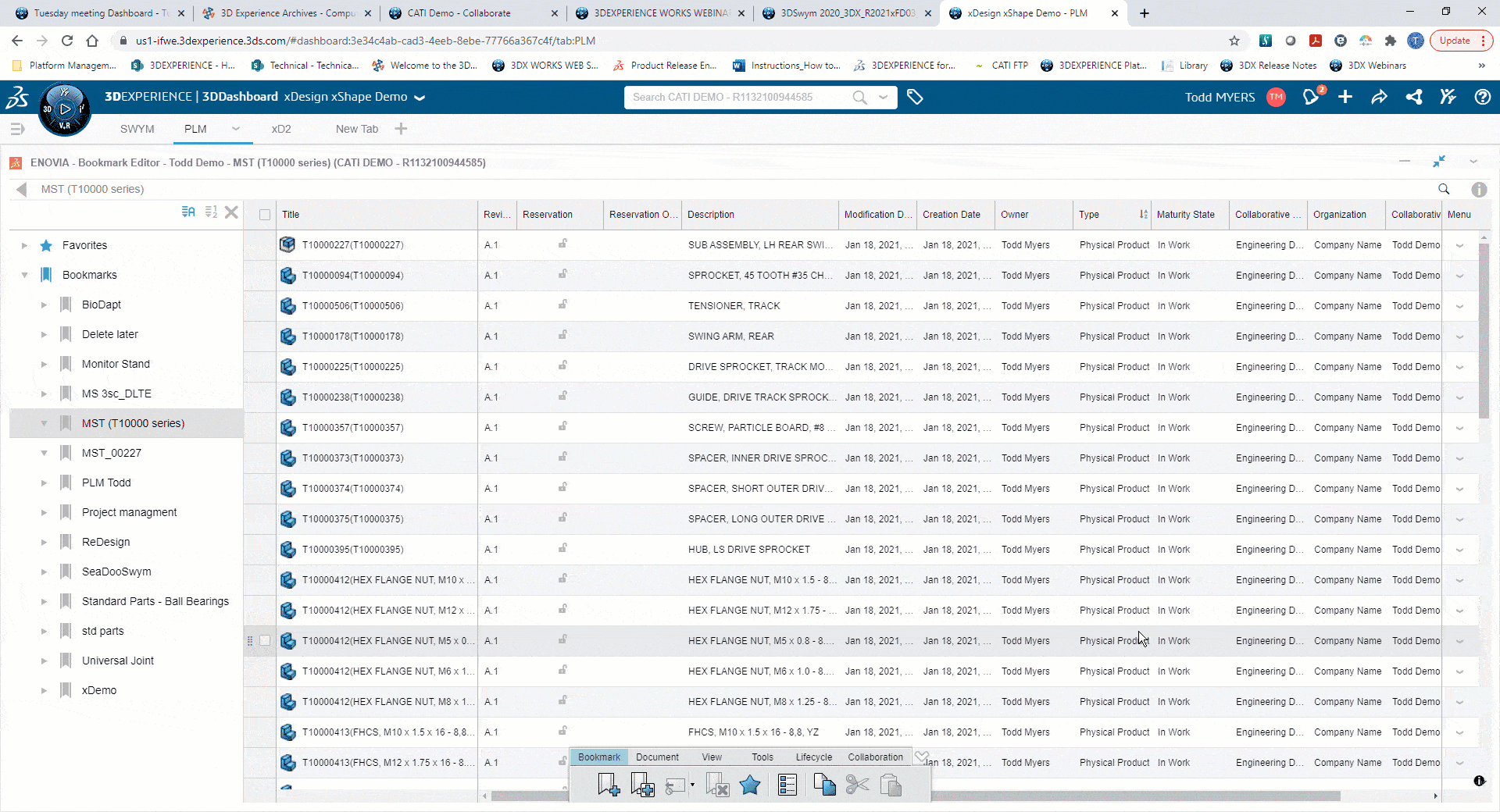The image size is (1500, 812).
Task: Open the search scope dropdown arrow
Action: (883, 97)
